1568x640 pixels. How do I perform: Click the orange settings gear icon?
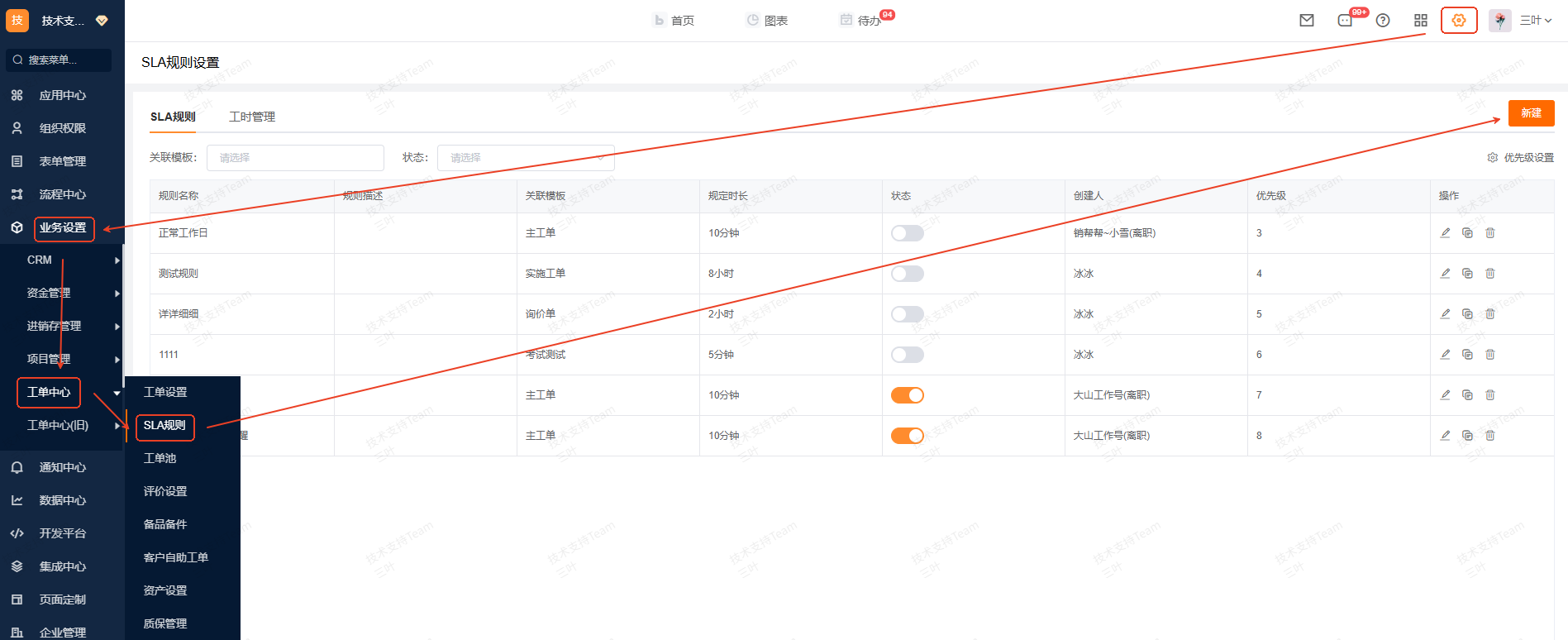1458,21
